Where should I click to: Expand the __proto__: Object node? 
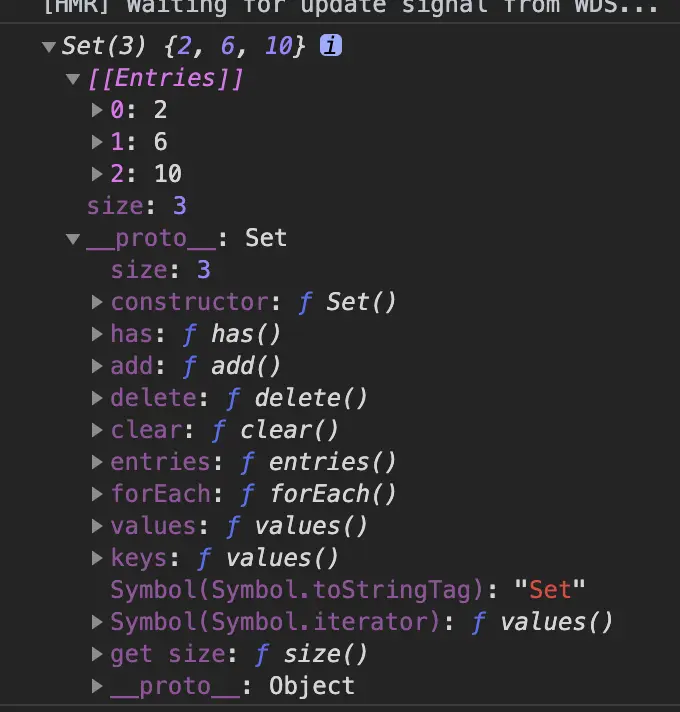pos(97,686)
